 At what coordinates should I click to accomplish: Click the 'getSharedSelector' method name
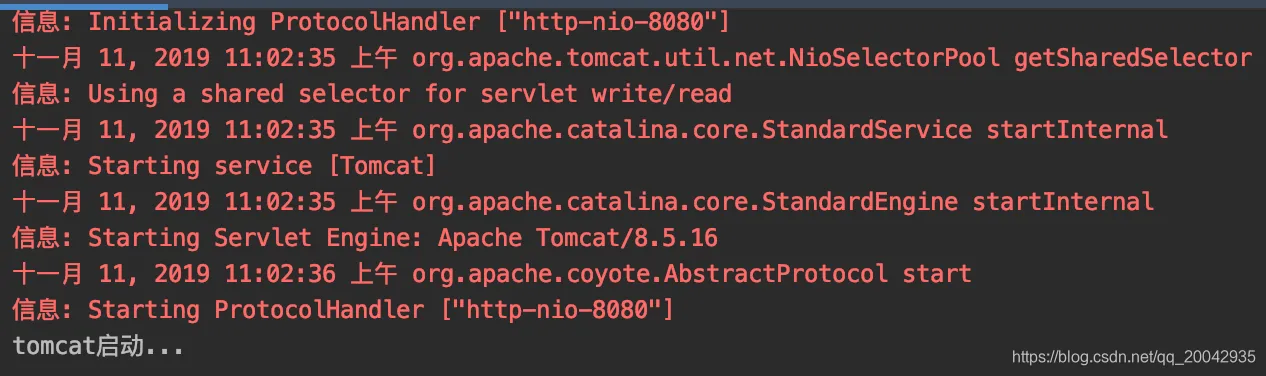click(1133, 57)
